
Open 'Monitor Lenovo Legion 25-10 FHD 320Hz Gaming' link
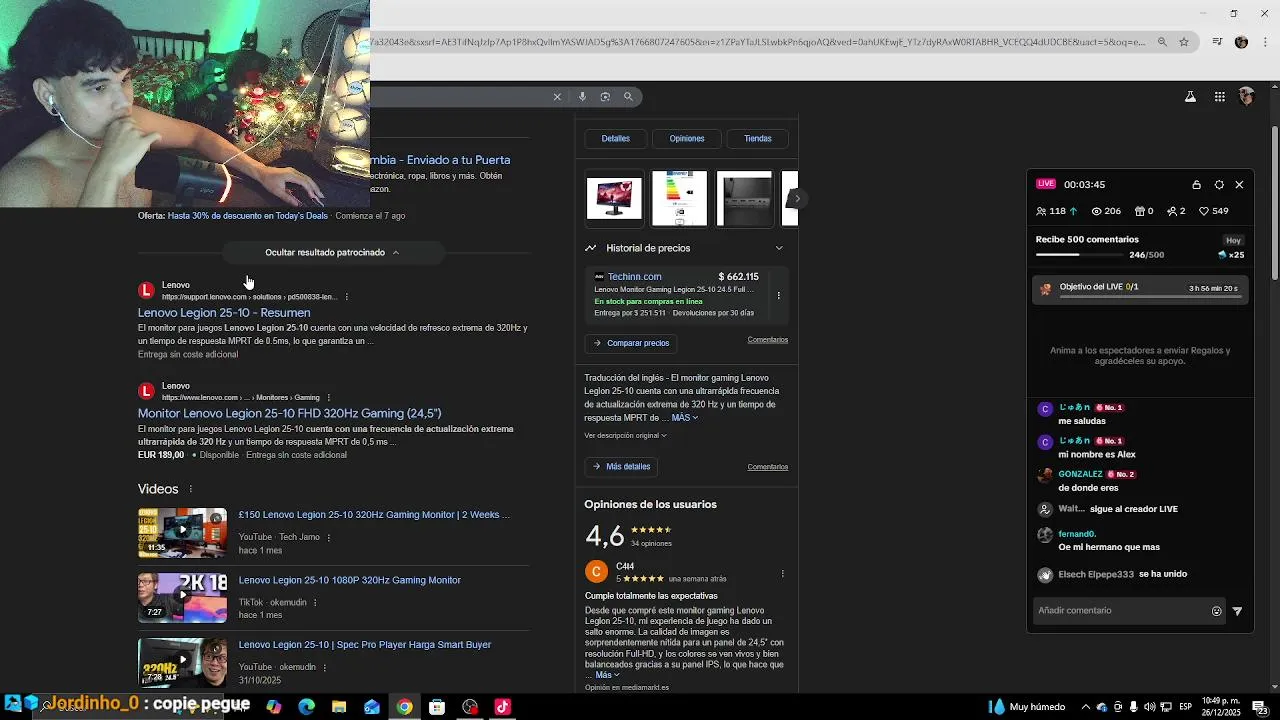point(289,413)
